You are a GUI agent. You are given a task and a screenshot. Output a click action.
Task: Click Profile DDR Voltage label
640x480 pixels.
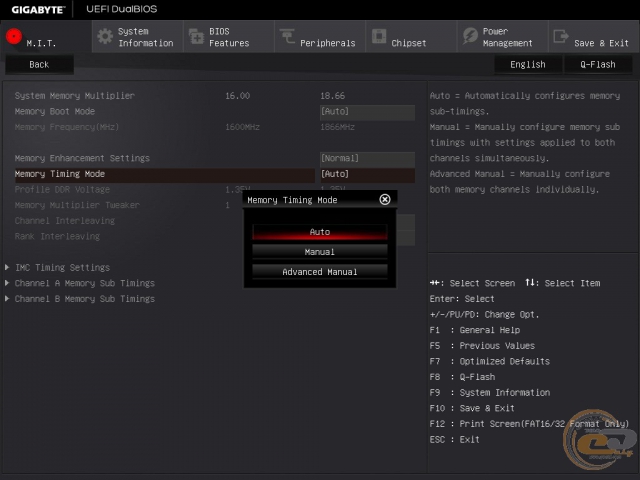click(x=62, y=189)
